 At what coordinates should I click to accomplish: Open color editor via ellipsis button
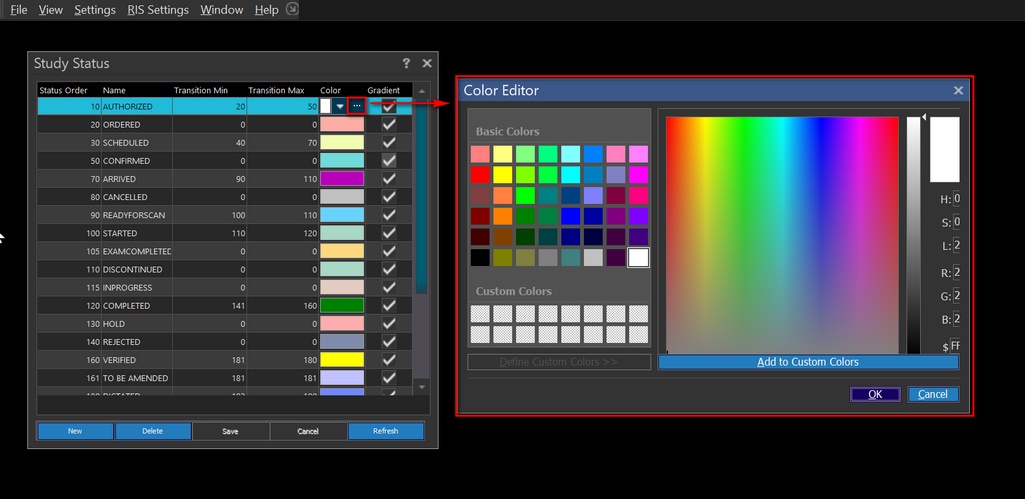(x=357, y=106)
